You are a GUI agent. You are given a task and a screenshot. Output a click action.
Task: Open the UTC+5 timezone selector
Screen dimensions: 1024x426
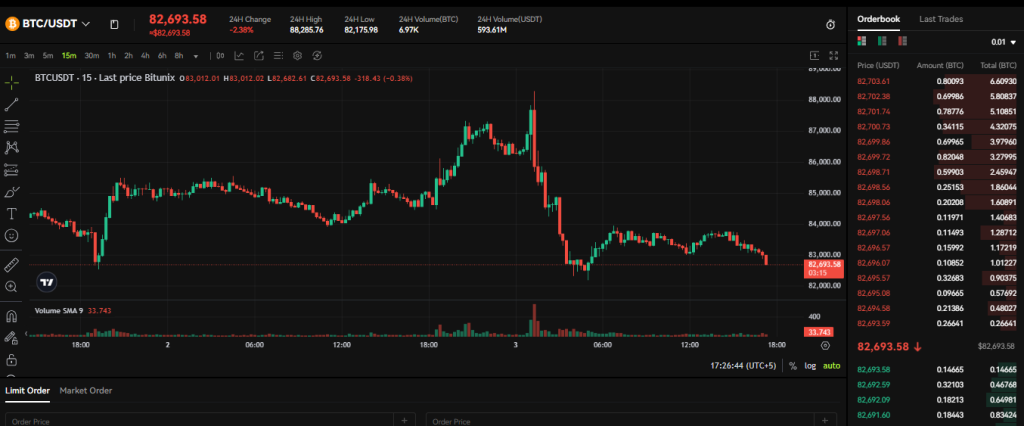point(743,366)
